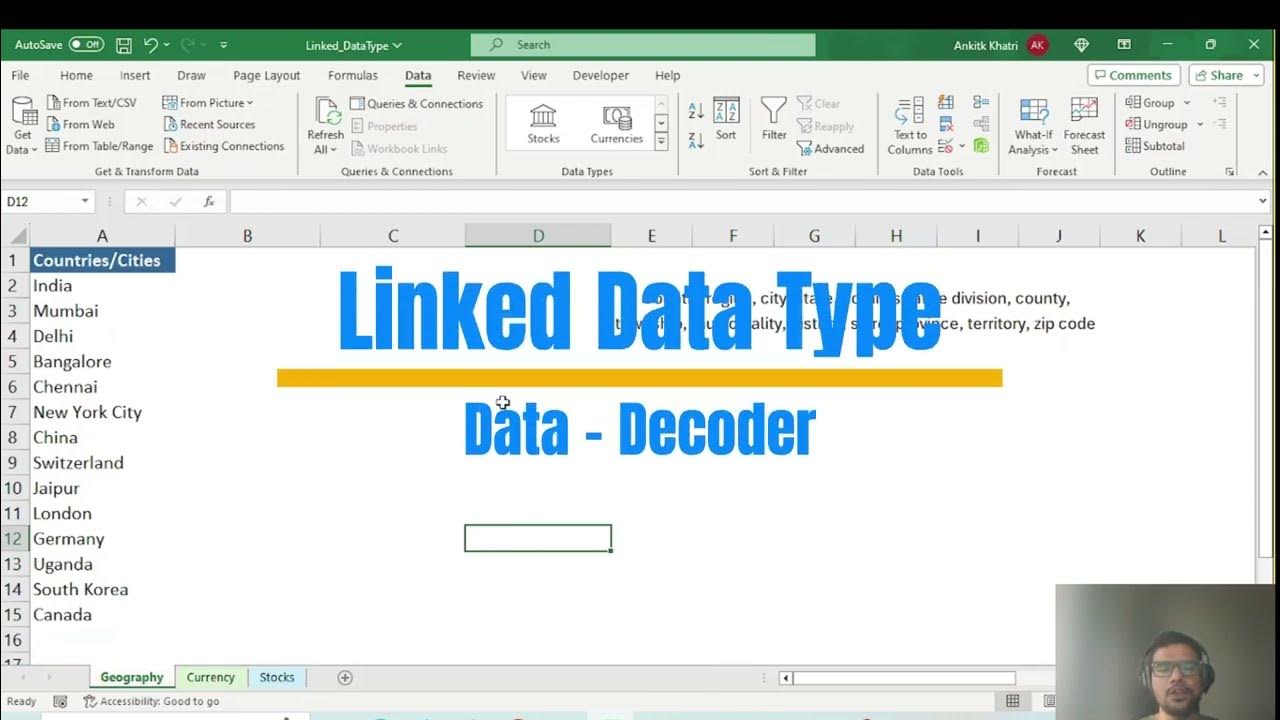Viewport: 1280px width, 720px height.
Task: Open the Ungroup dropdown arrow
Action: [x=1199, y=125]
